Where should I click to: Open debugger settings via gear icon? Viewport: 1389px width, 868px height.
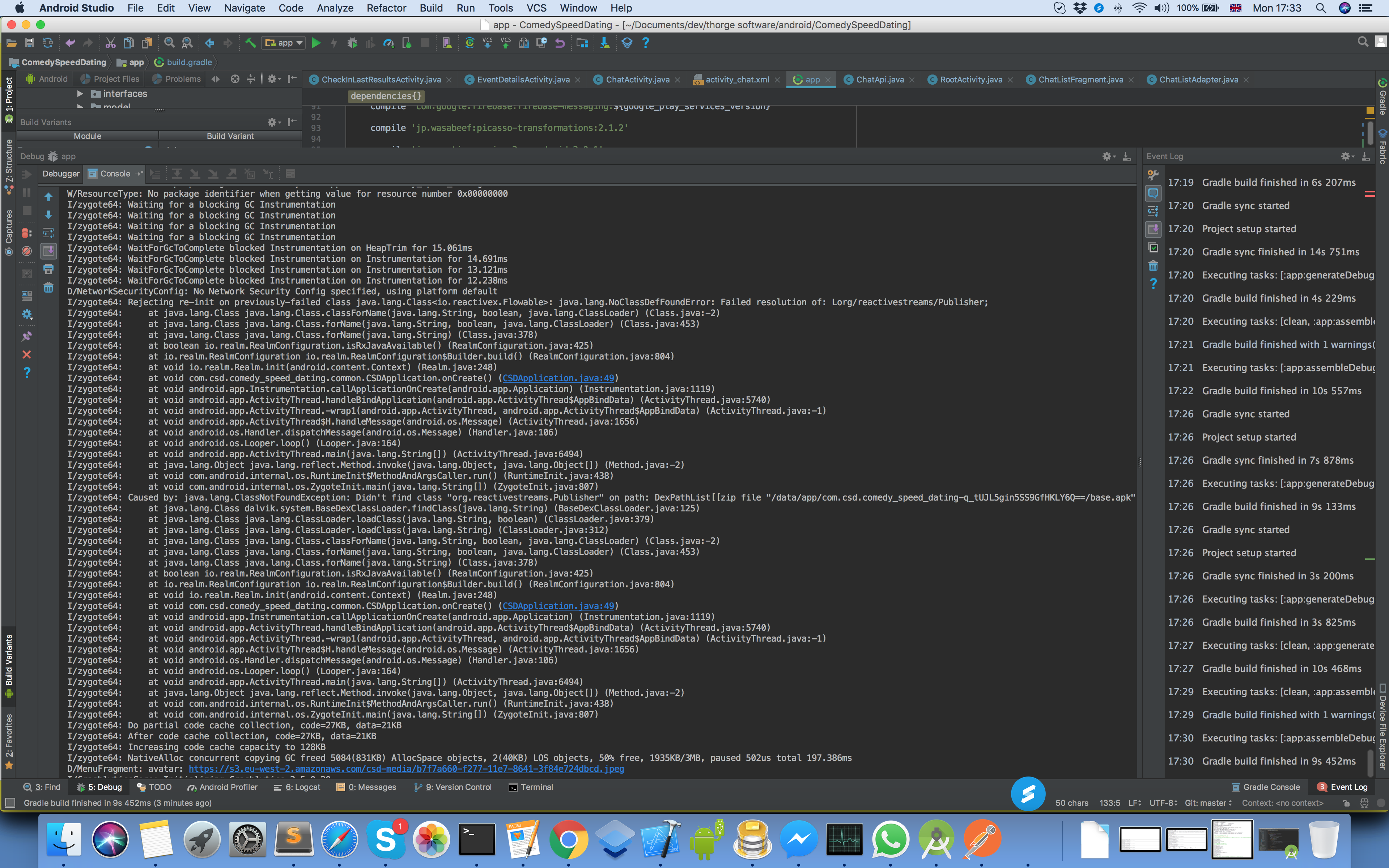tap(27, 315)
